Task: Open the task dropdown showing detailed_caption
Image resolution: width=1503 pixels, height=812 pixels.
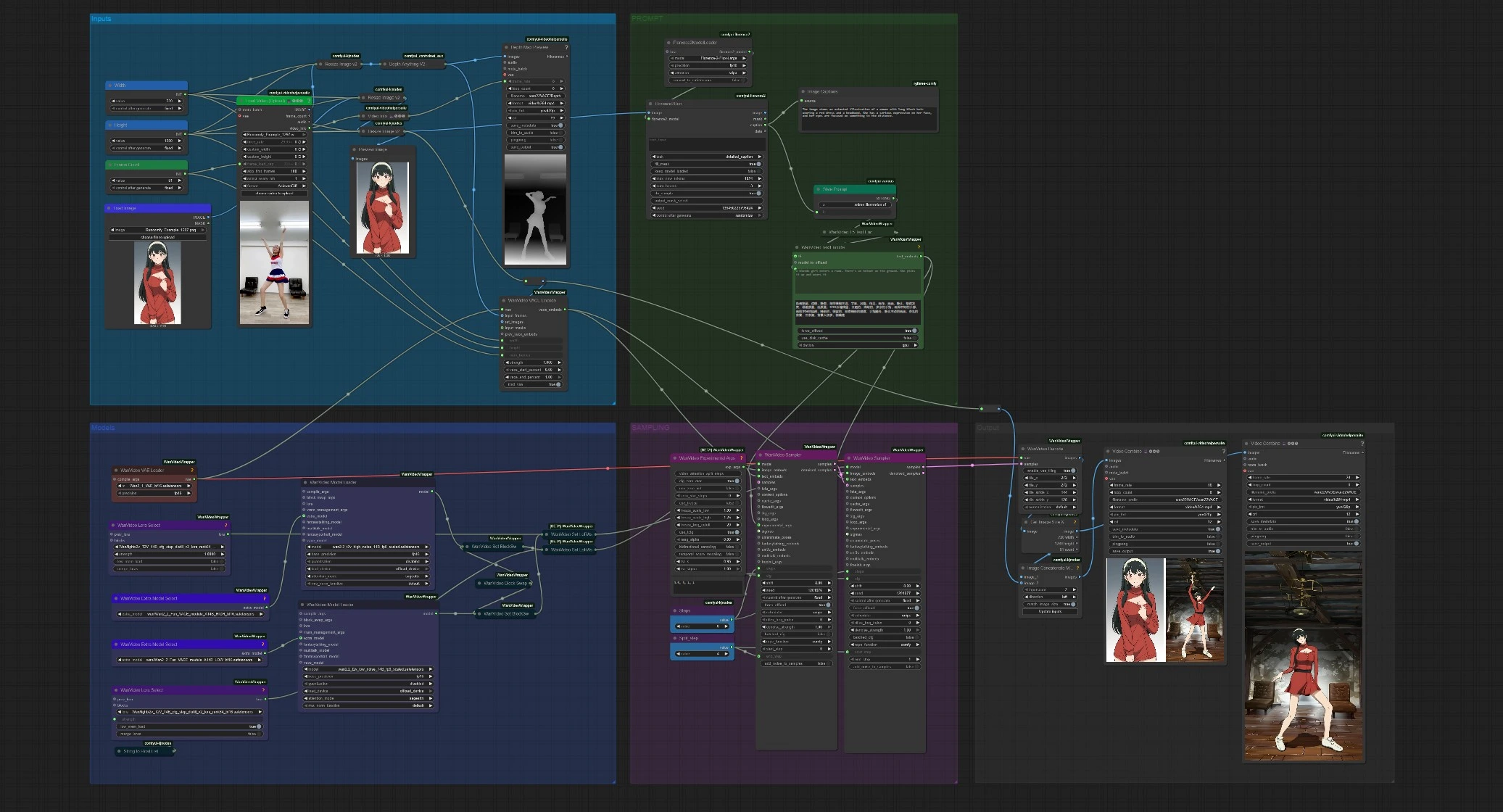Action: coord(707,157)
